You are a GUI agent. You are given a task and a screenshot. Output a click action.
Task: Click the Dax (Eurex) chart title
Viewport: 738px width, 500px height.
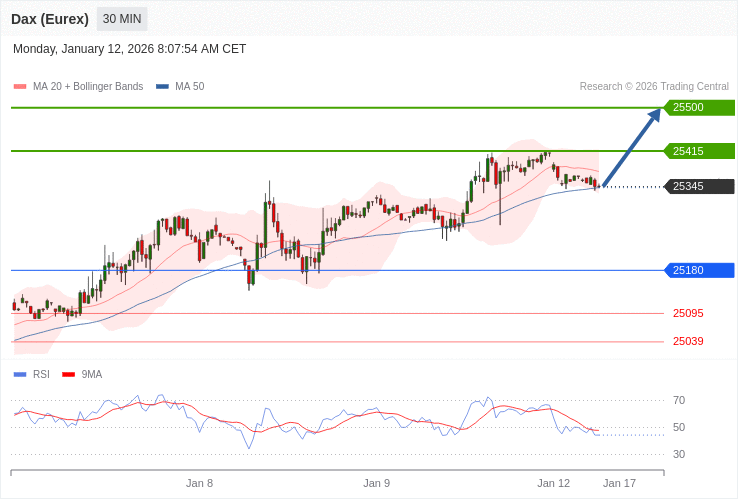(x=50, y=19)
